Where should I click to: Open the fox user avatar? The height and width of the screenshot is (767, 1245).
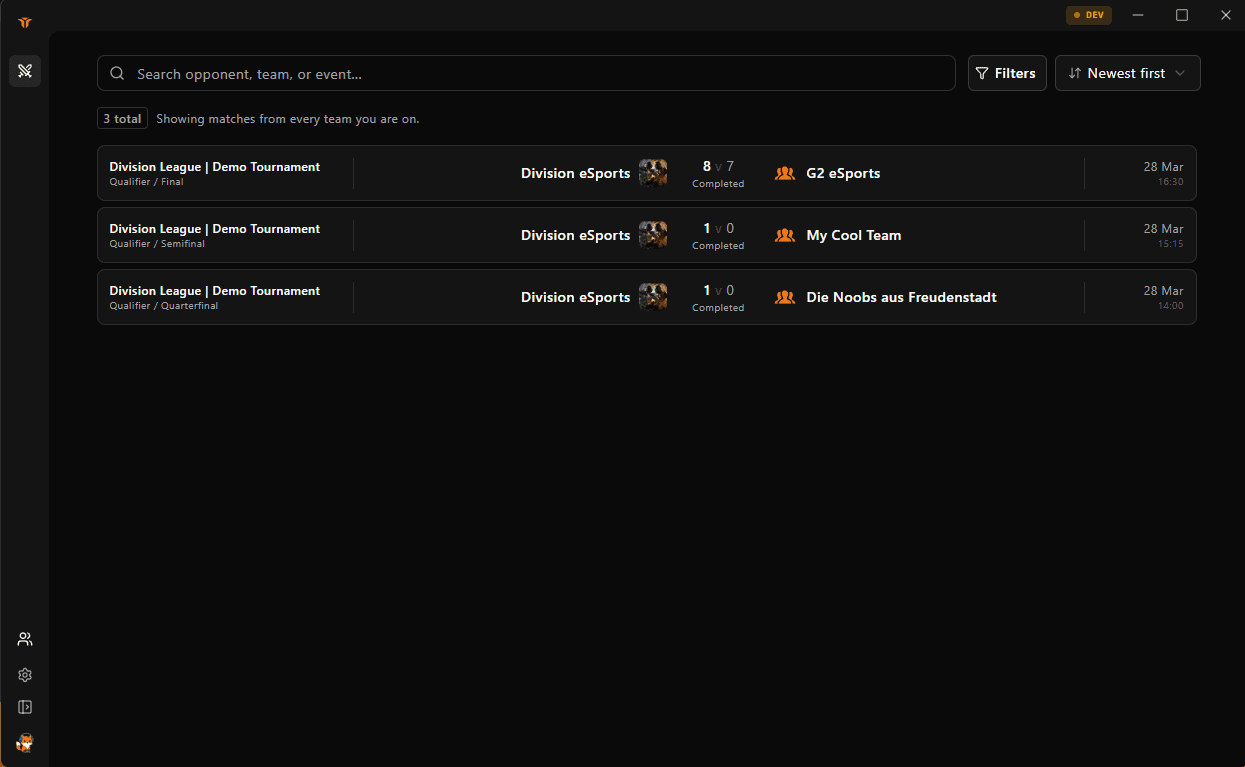(25, 742)
